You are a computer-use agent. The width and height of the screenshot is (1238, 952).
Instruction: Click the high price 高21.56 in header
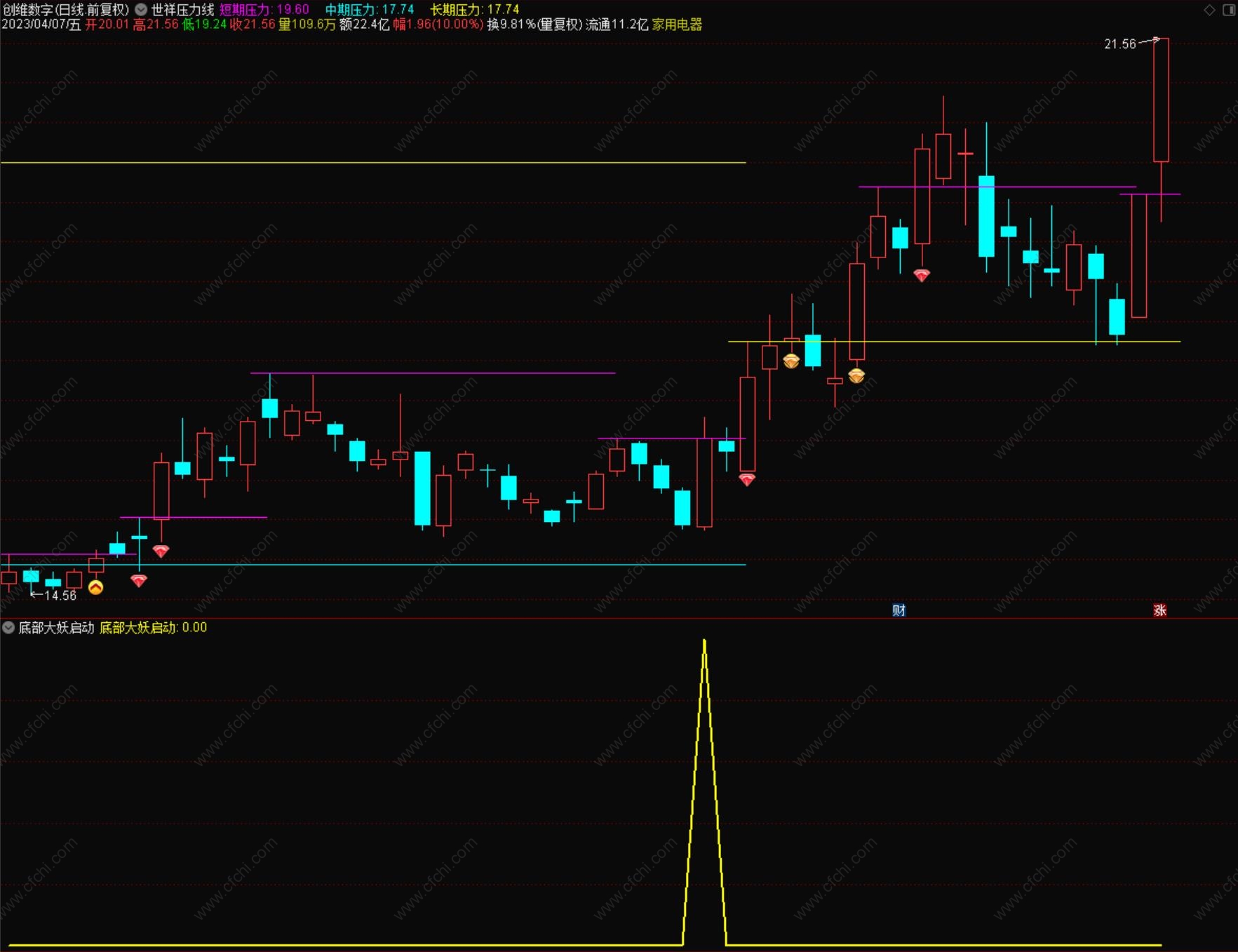tap(156, 25)
